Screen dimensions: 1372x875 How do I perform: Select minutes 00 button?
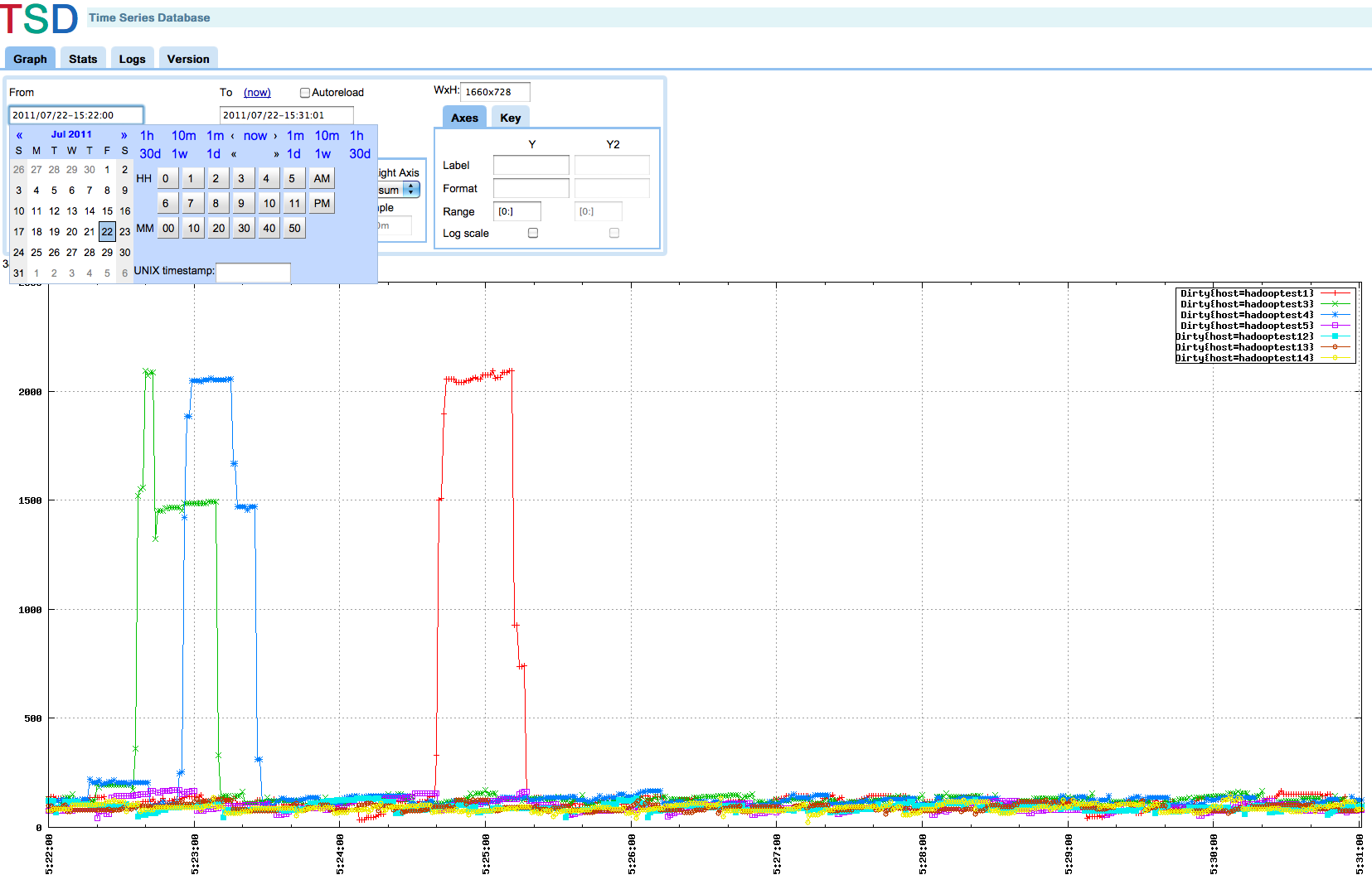click(x=168, y=228)
